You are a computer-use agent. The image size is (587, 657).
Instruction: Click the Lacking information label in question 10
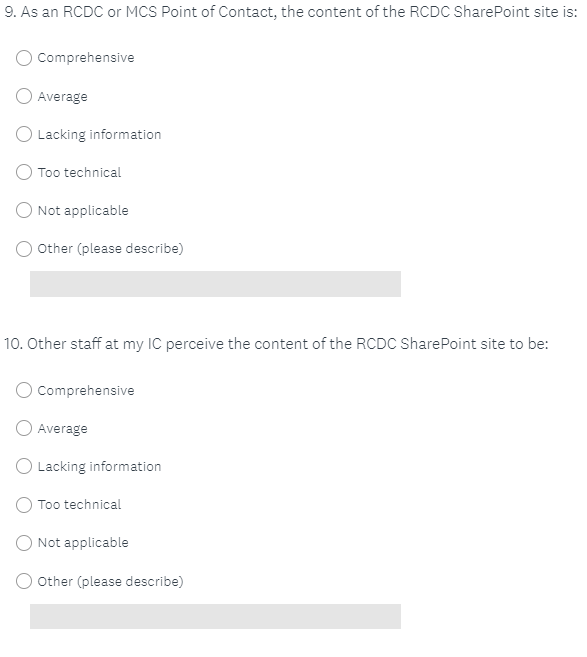[99, 467]
